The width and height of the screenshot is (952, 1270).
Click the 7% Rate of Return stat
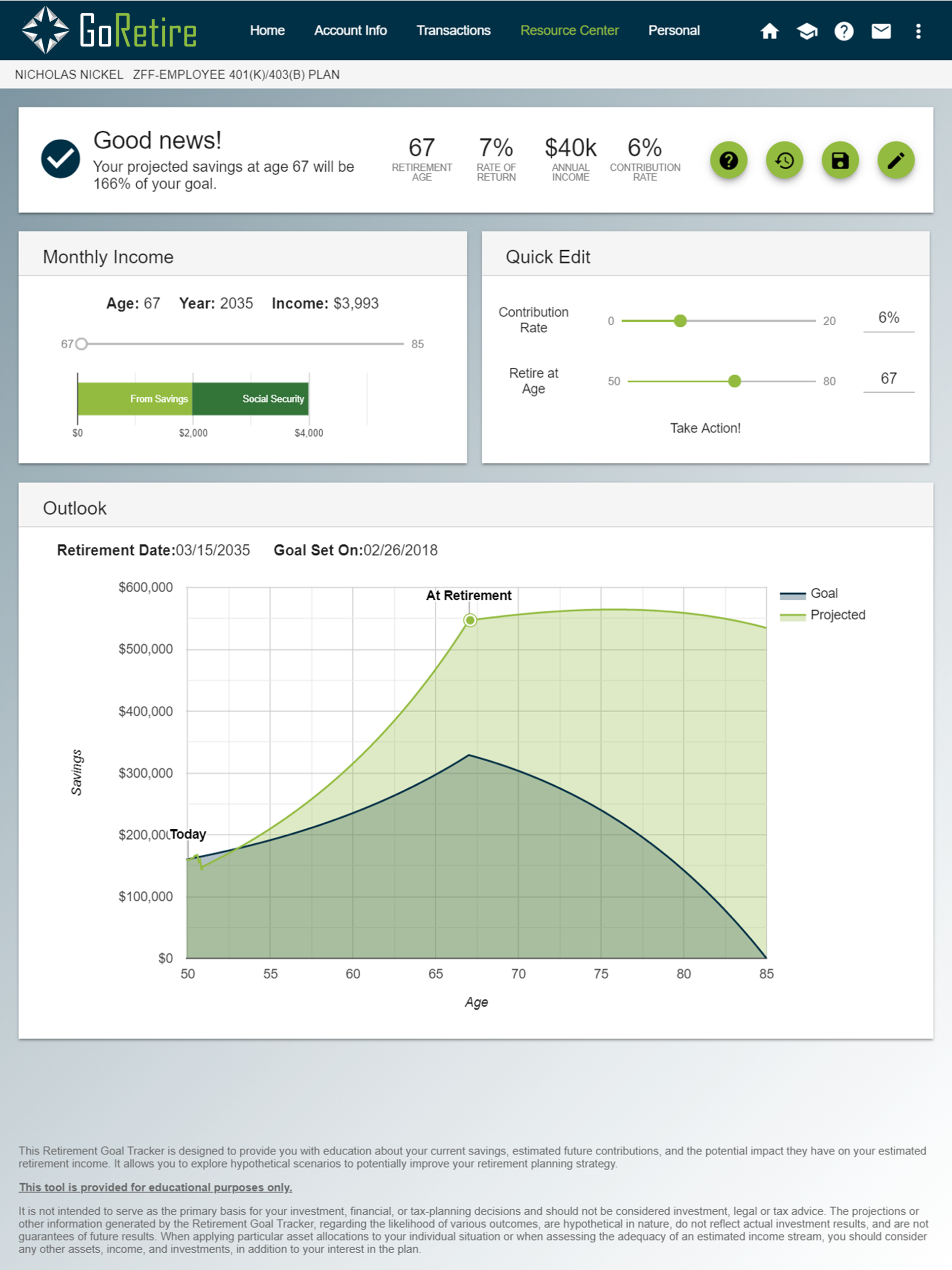(x=496, y=158)
